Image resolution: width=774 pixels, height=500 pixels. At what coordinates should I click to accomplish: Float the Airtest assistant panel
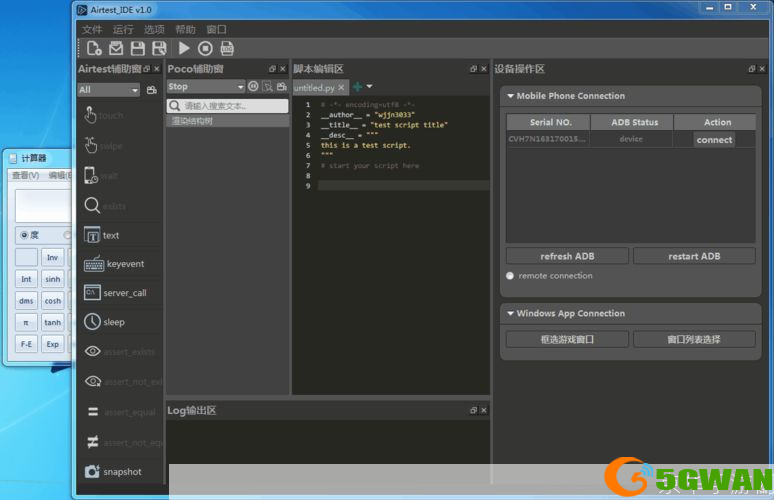(147, 69)
